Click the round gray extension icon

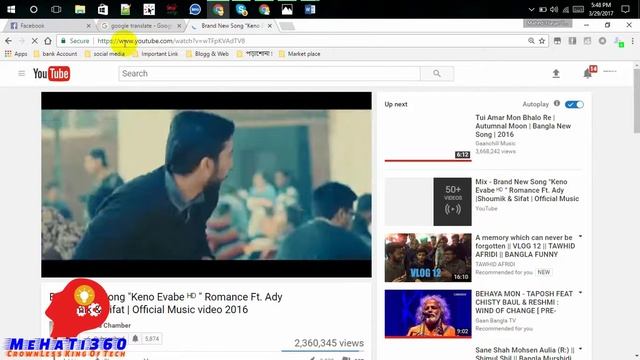[x=602, y=41]
